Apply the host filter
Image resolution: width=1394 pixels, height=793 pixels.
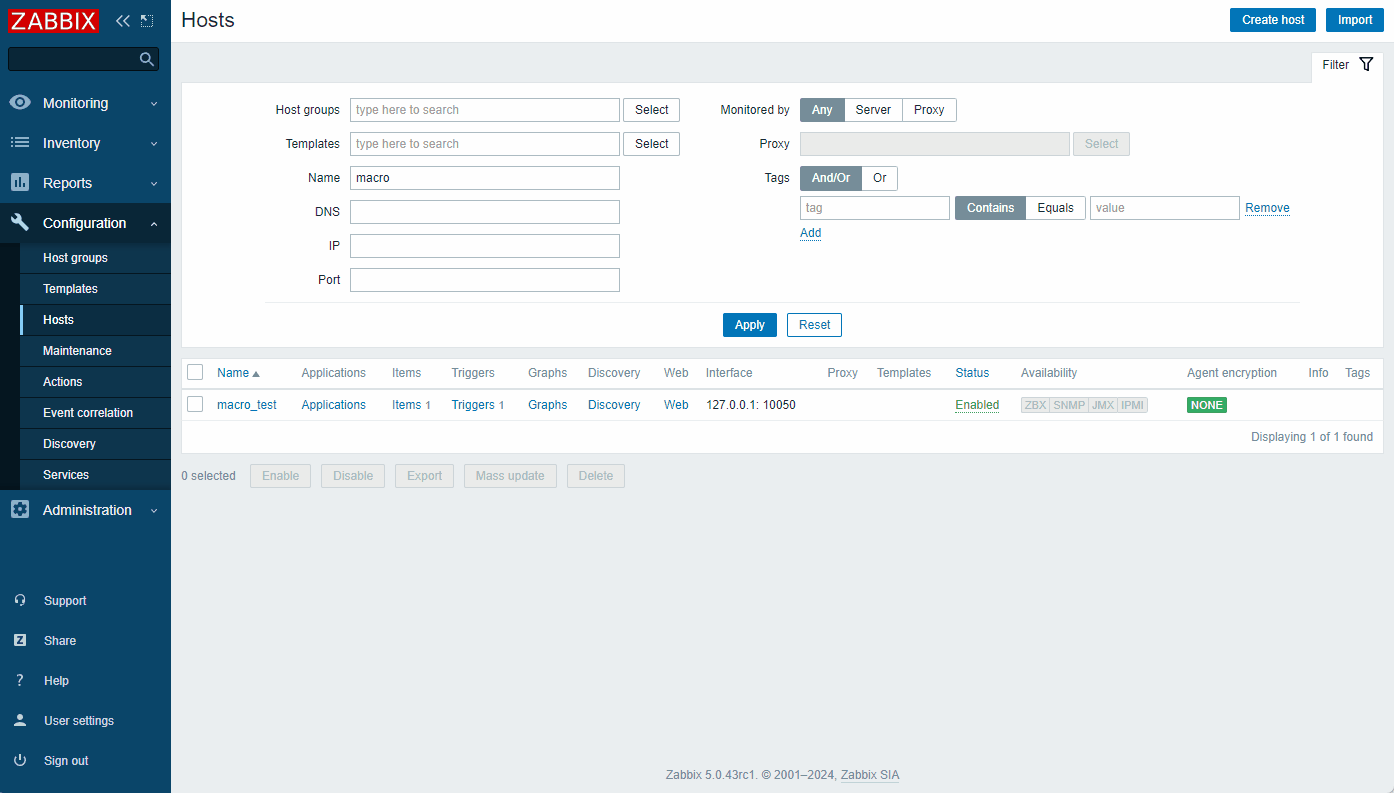click(x=750, y=325)
